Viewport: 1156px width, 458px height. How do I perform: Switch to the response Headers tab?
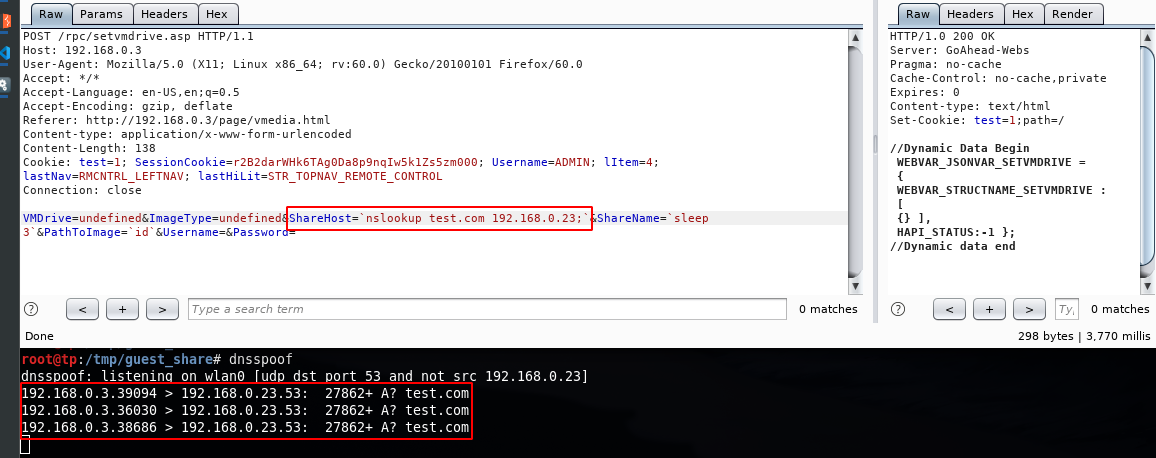[970, 14]
